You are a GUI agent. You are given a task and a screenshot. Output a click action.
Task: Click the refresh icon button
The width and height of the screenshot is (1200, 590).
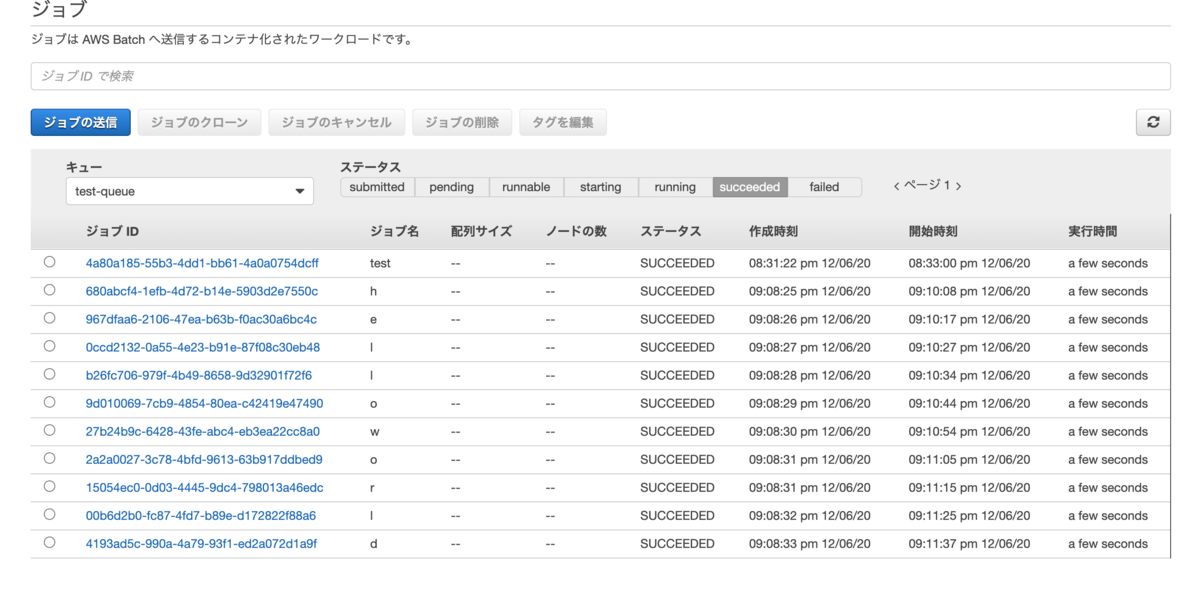click(x=1153, y=122)
